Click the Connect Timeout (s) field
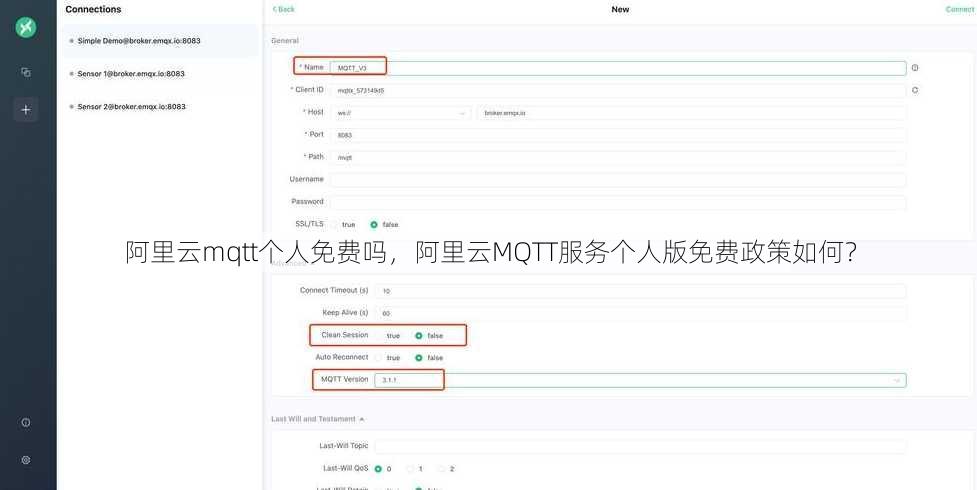 tap(640, 291)
